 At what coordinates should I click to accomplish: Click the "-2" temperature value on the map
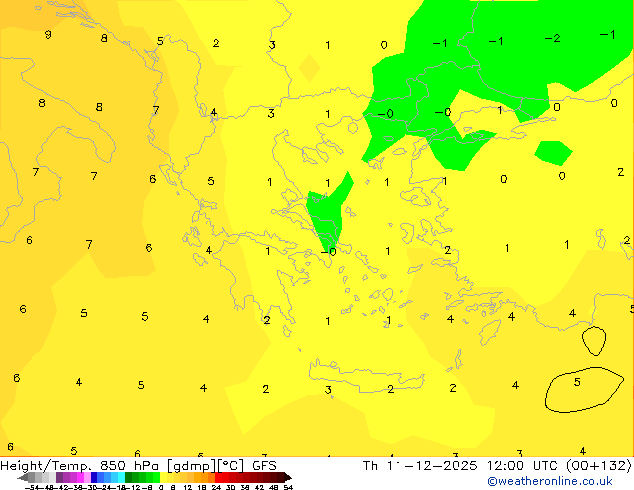(x=552, y=38)
